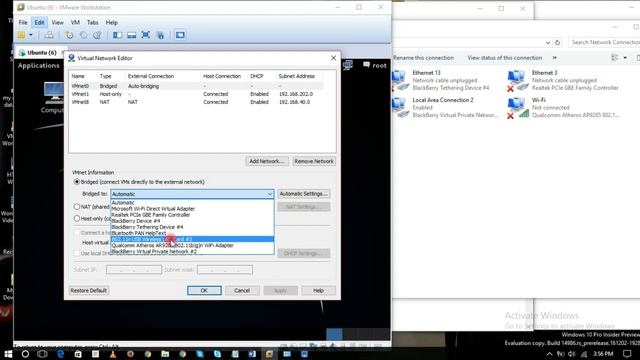
Task: Open Windows Start menu
Action: (x=8, y=354)
